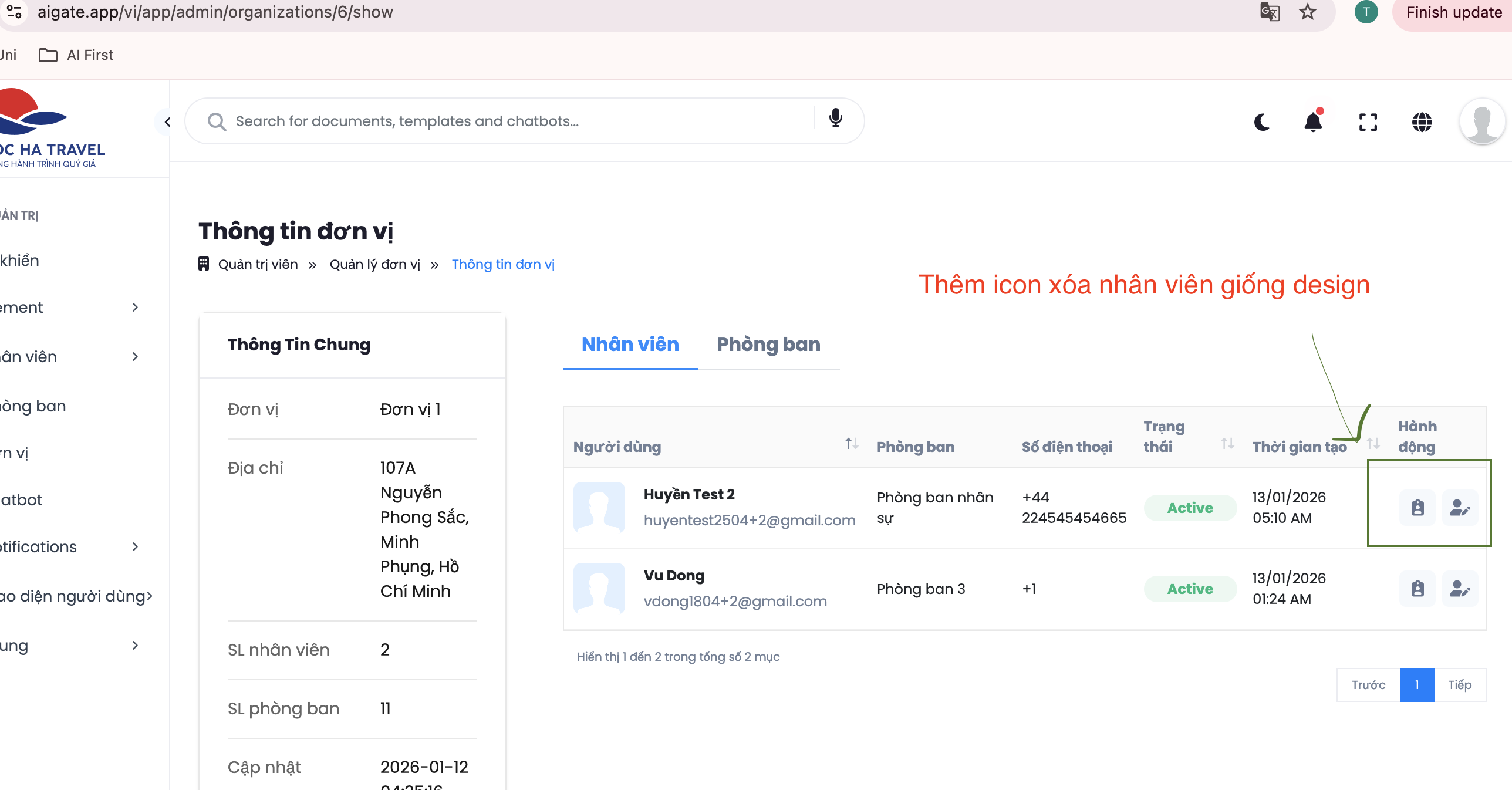
Task: Switch to Phòng ban tab
Action: pyautogui.click(x=768, y=345)
